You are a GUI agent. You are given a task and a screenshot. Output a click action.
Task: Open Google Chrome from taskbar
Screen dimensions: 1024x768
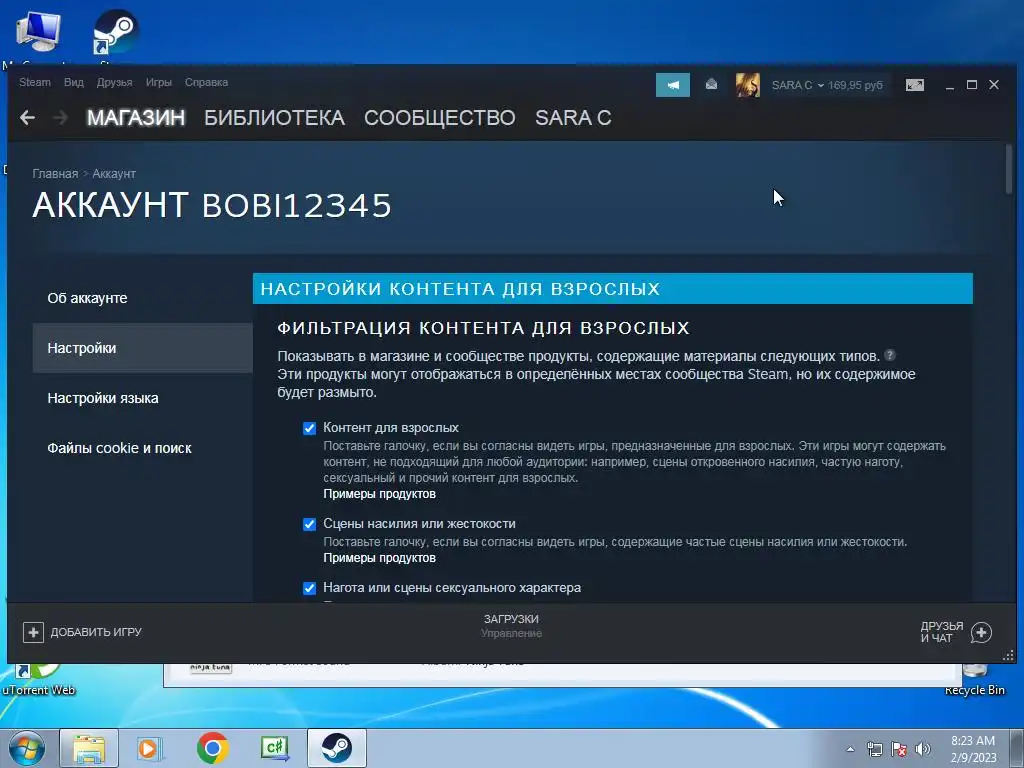tap(212, 748)
